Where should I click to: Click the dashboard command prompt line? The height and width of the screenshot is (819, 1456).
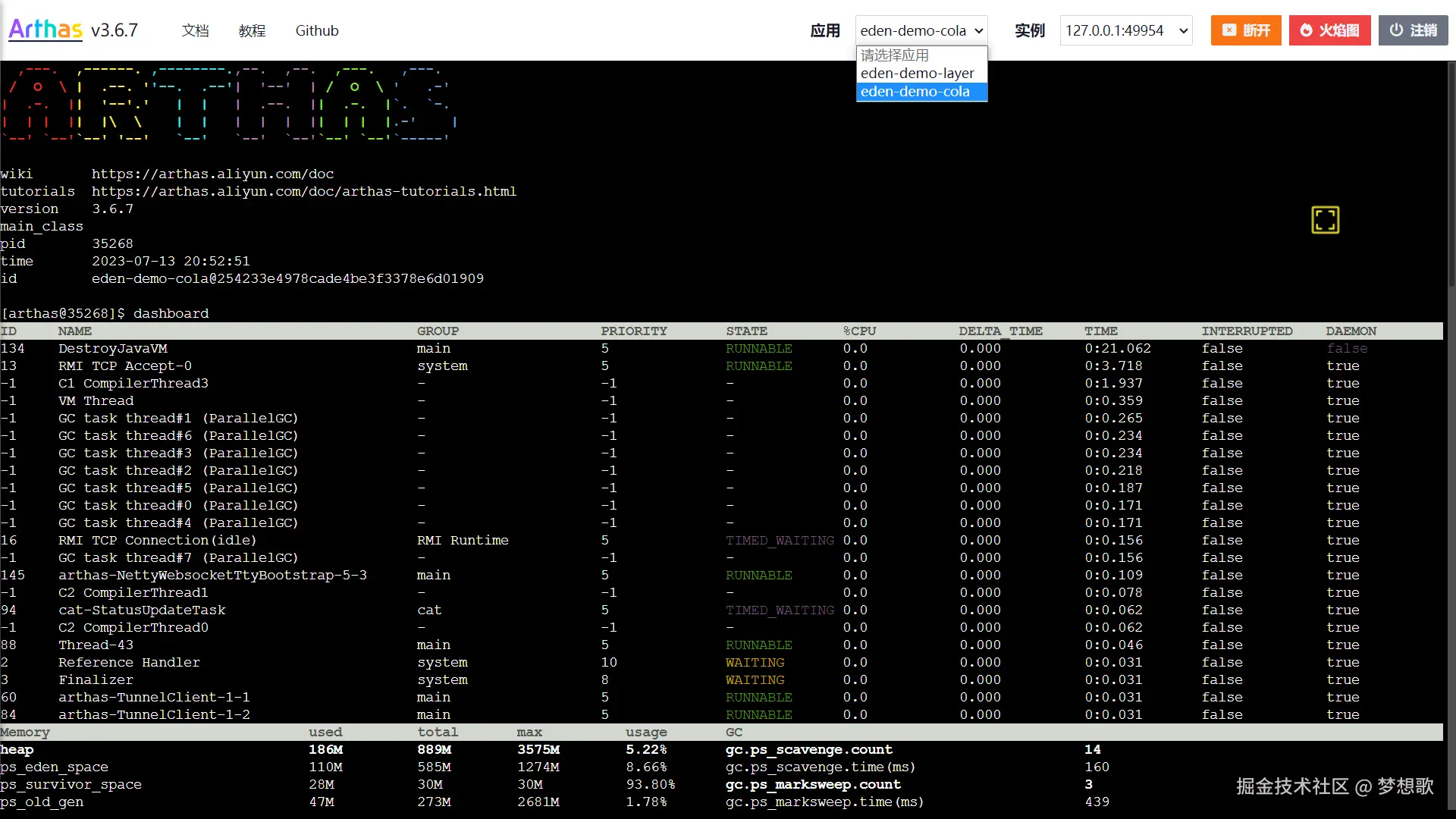tap(105, 313)
